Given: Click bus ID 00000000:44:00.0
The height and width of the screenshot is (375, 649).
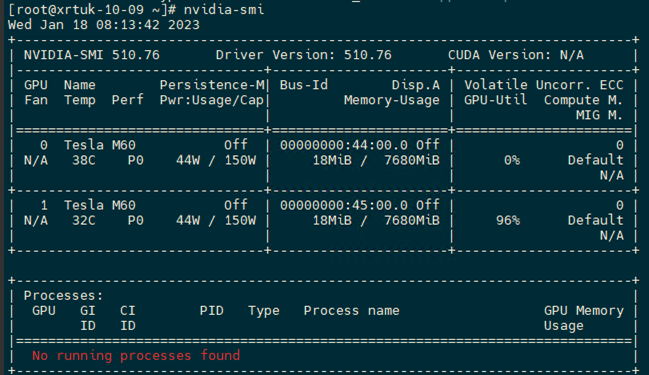Looking at the screenshot, I should coord(344,145).
